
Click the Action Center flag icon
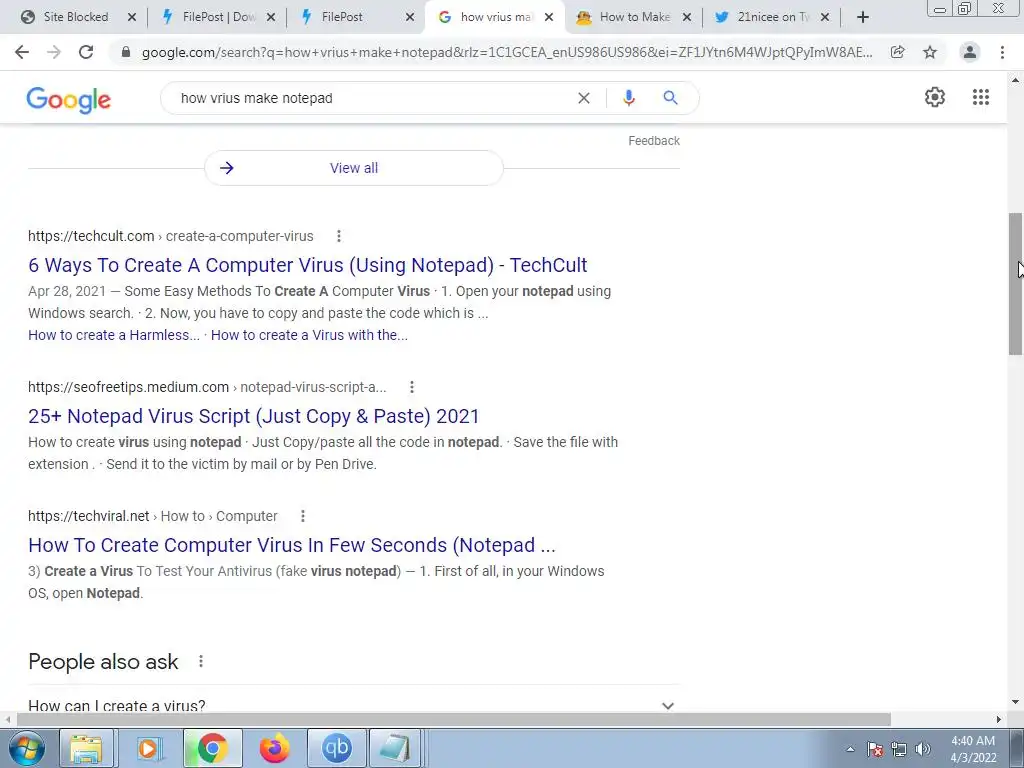click(875, 749)
